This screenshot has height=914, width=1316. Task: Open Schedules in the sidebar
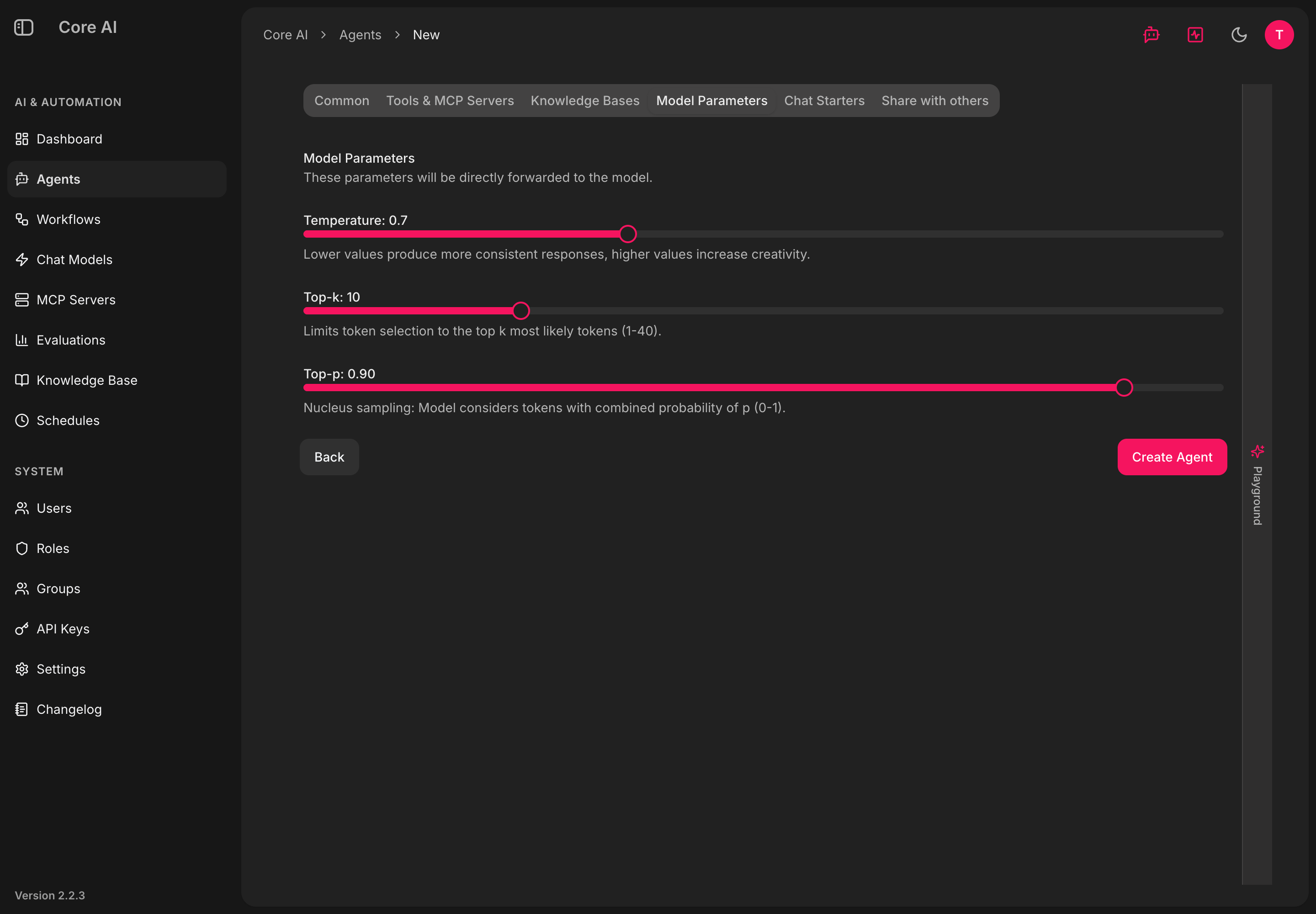point(117,420)
